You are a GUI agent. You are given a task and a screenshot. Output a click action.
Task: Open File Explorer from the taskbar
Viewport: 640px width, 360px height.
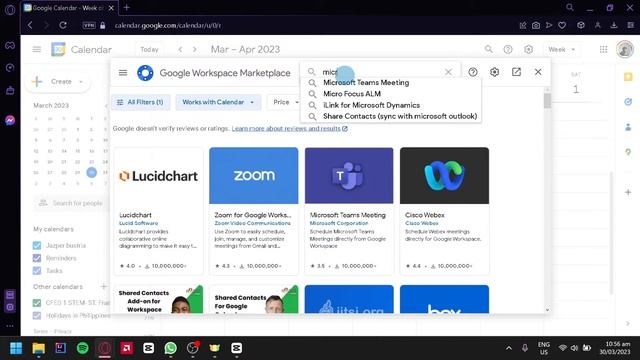(39, 348)
